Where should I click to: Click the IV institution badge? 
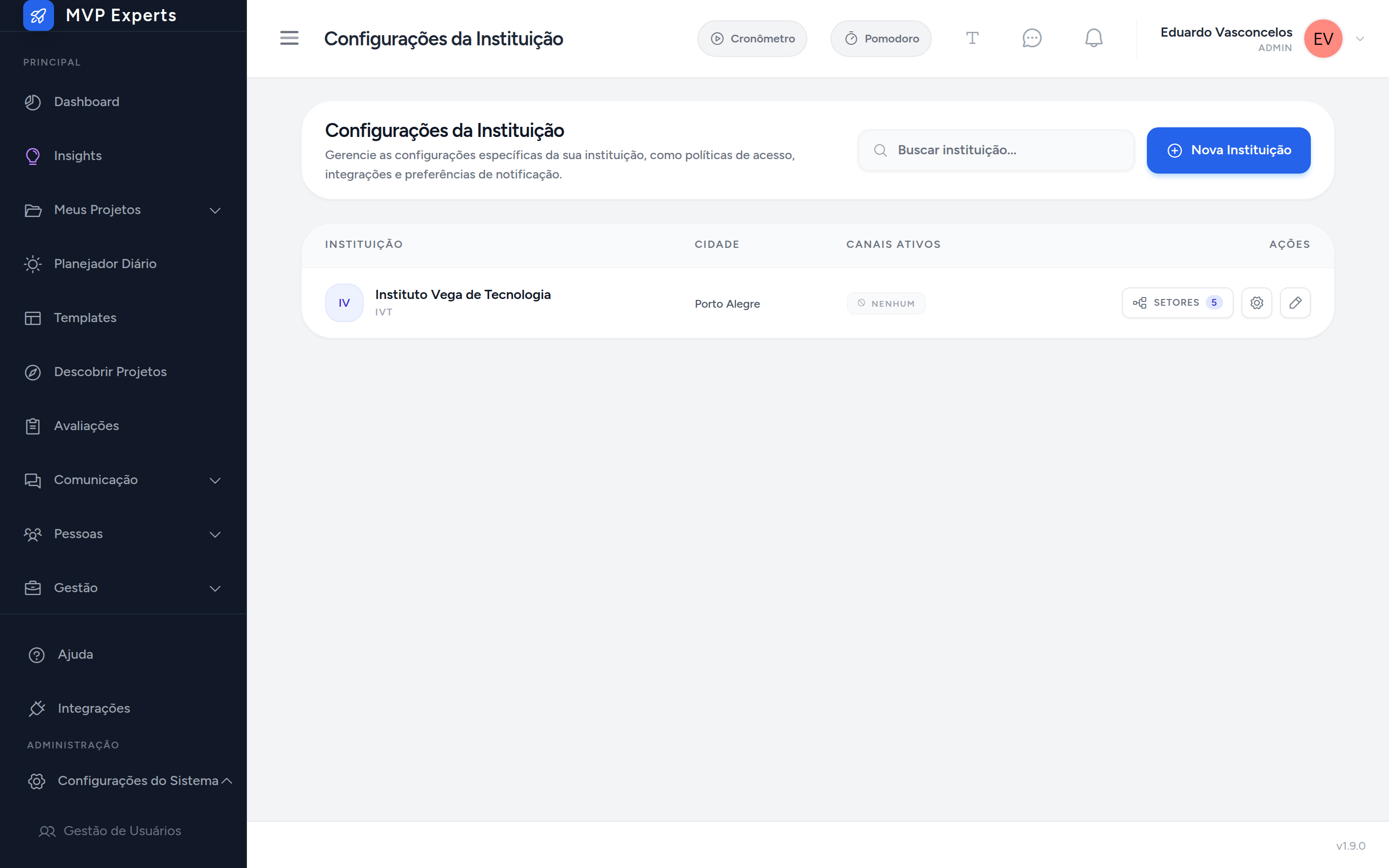coord(344,302)
